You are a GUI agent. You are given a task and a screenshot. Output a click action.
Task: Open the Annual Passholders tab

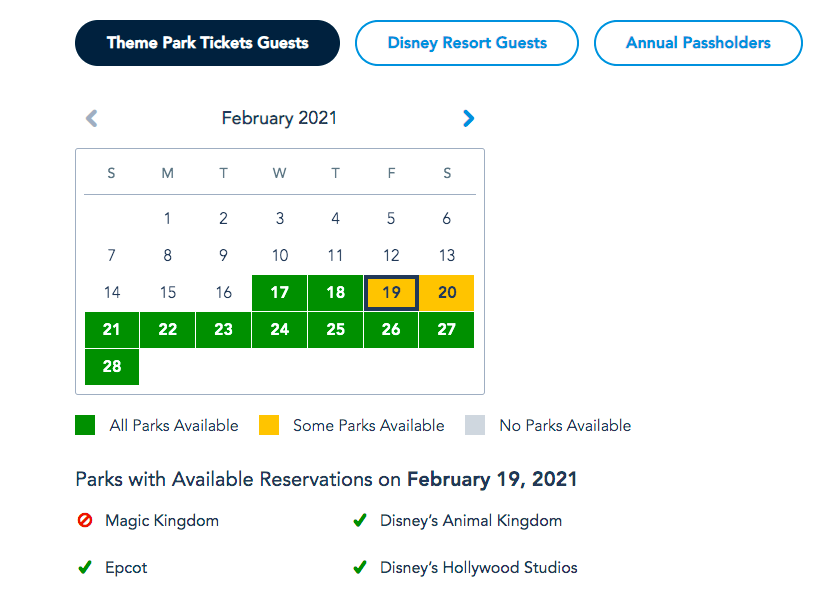[698, 43]
